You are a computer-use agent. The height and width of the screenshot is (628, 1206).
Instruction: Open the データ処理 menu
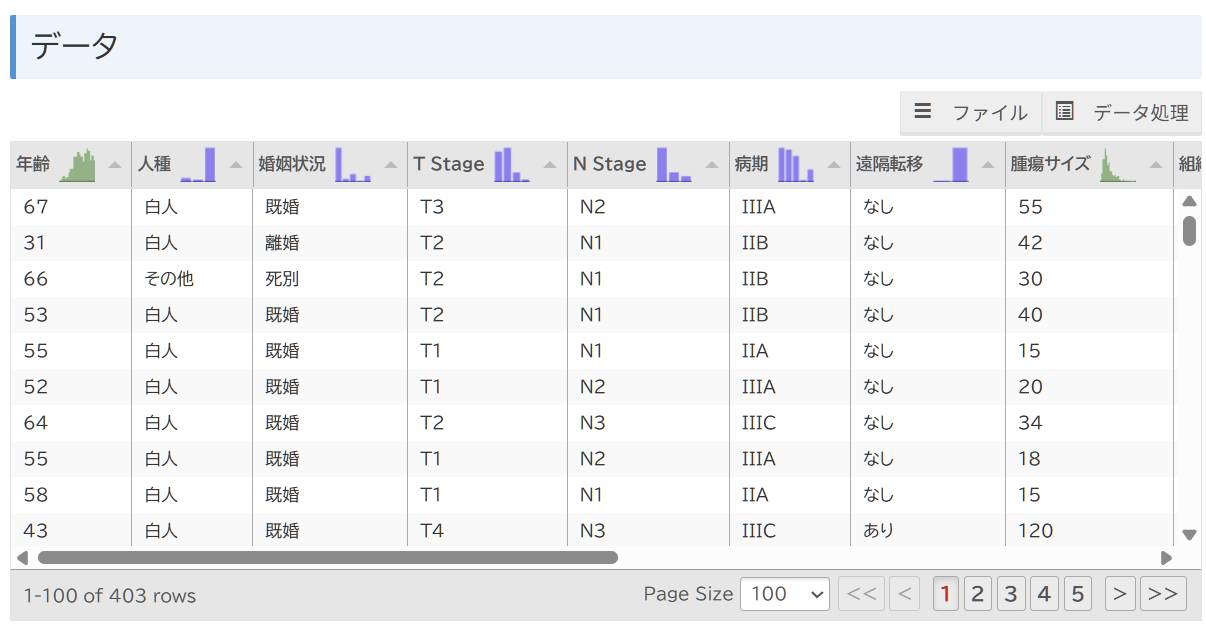(x=1122, y=113)
